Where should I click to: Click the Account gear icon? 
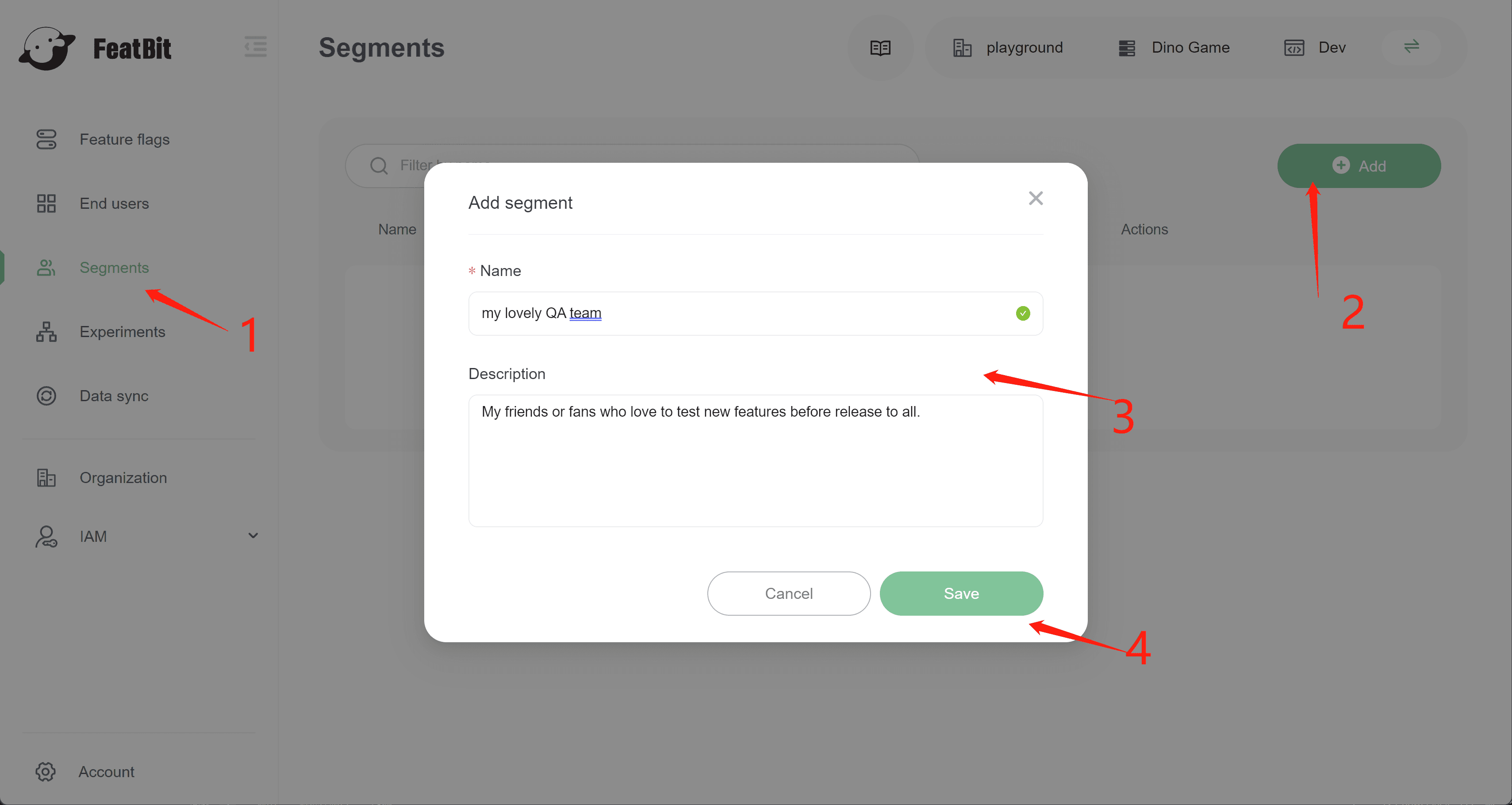pos(46,771)
